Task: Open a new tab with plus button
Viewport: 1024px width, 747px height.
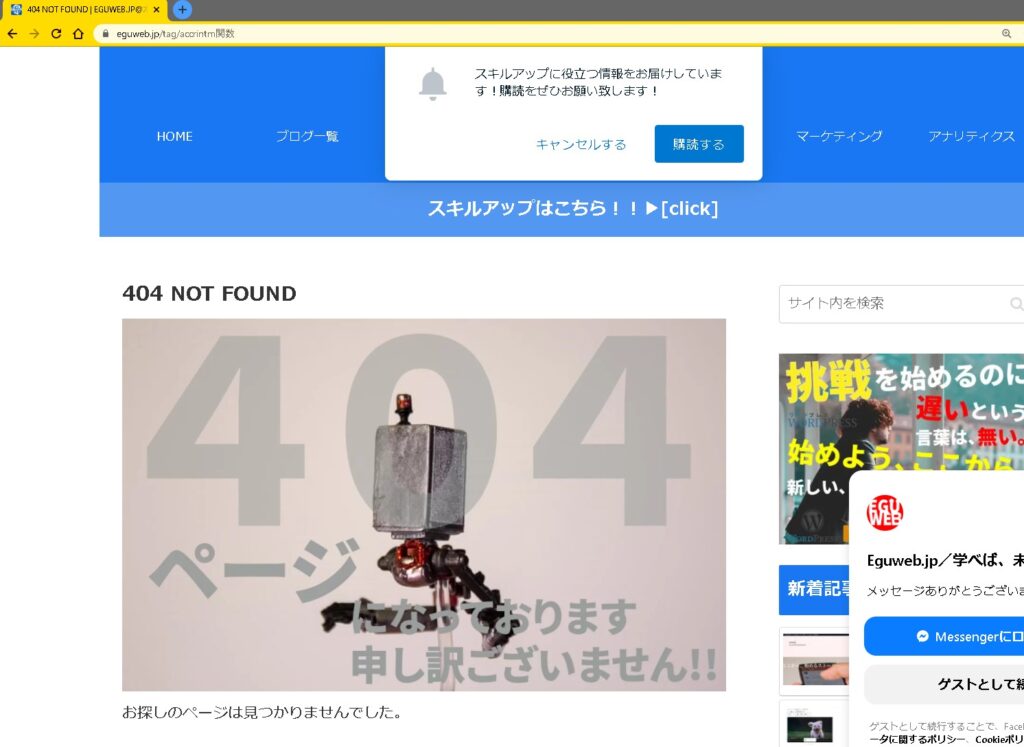Action: click(x=182, y=9)
